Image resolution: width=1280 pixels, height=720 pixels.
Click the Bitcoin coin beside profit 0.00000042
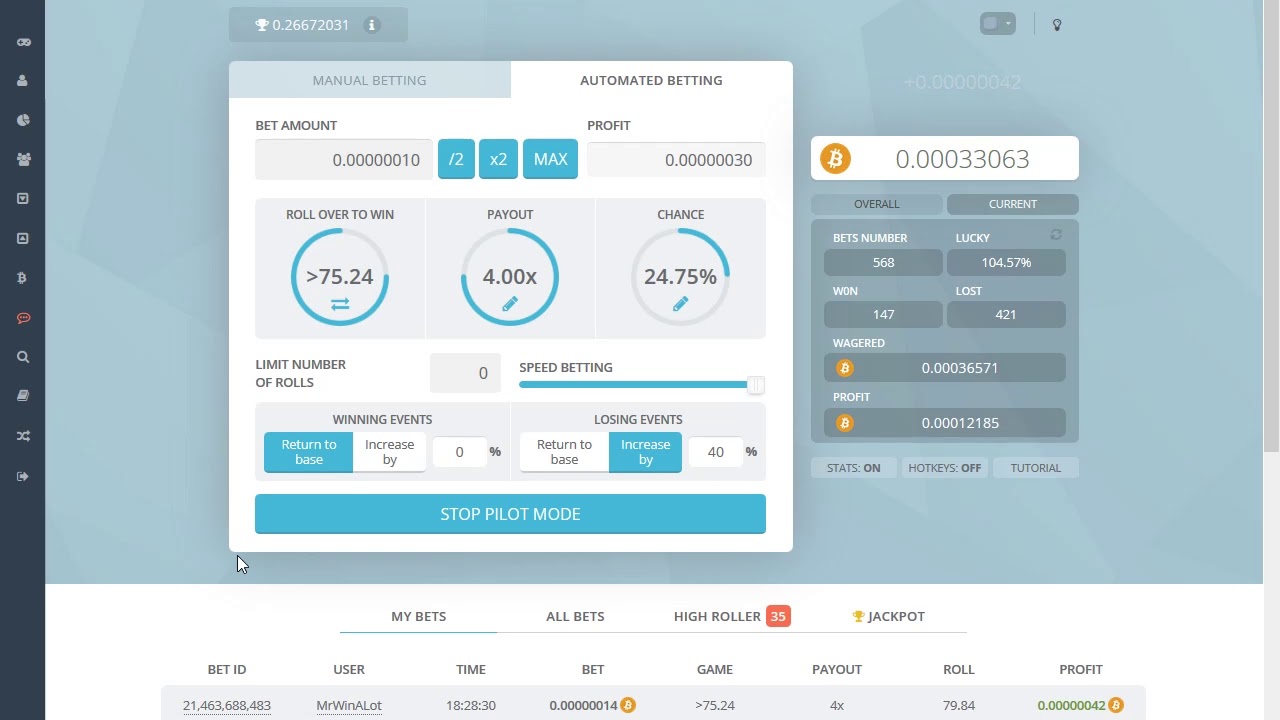[x=1116, y=705]
